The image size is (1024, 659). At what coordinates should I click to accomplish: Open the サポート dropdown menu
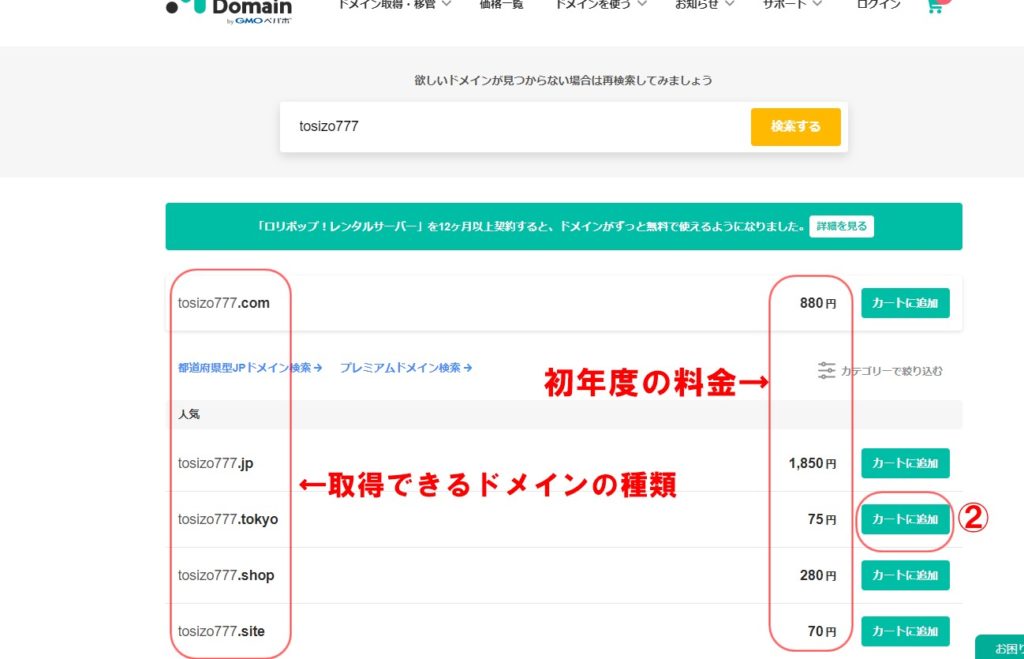tap(792, 5)
